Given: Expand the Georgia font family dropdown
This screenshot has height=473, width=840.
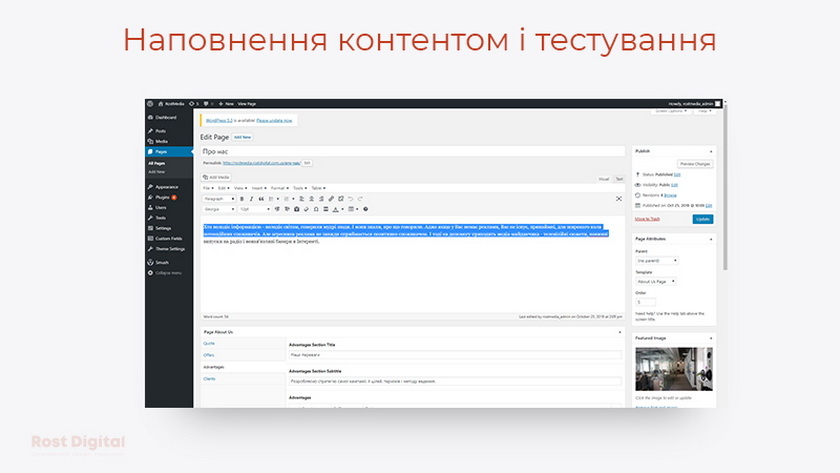Looking at the screenshot, I should [218, 209].
